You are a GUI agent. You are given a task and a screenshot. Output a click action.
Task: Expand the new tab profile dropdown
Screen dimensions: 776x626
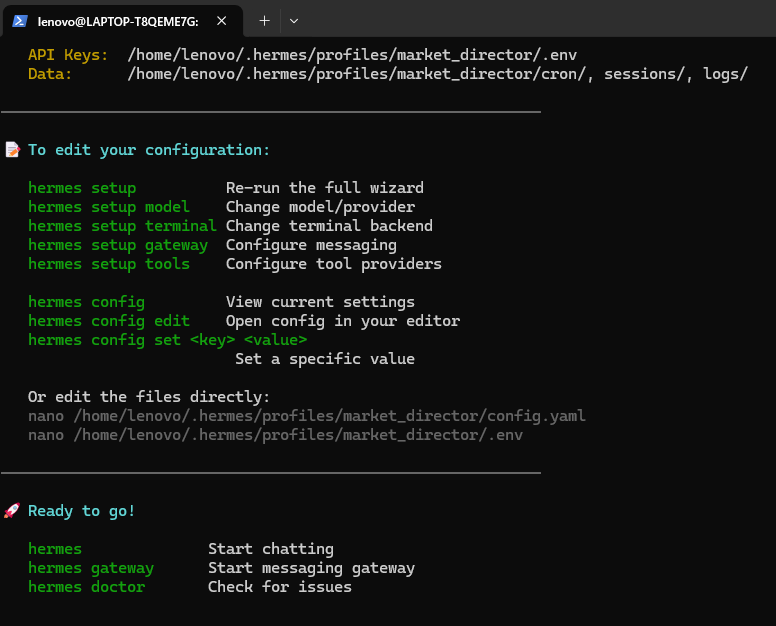293,20
